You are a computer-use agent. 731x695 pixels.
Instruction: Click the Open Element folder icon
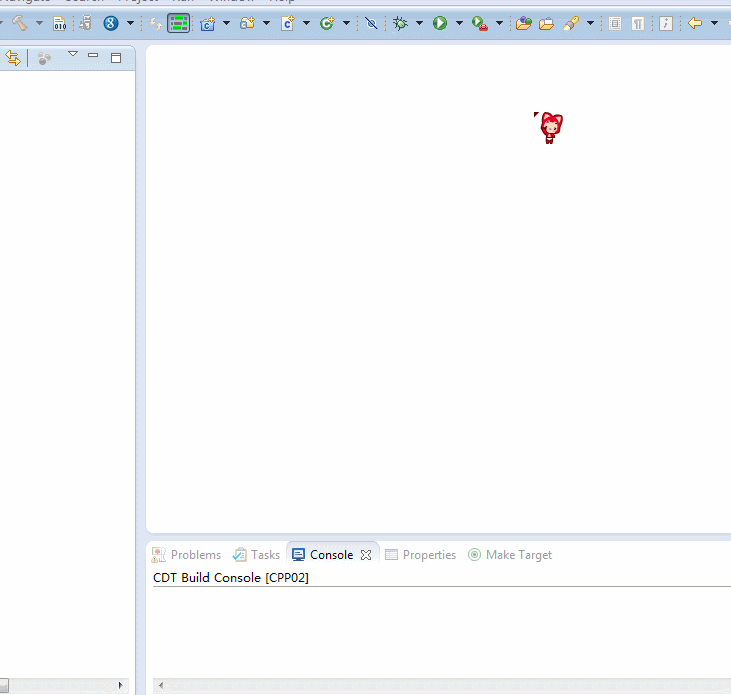pyautogui.click(x=524, y=23)
